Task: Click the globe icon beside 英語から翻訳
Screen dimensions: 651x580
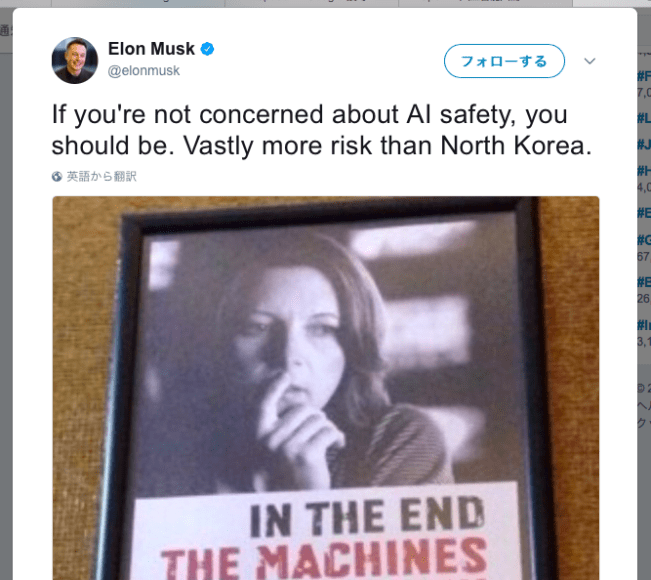Action: tap(57, 176)
